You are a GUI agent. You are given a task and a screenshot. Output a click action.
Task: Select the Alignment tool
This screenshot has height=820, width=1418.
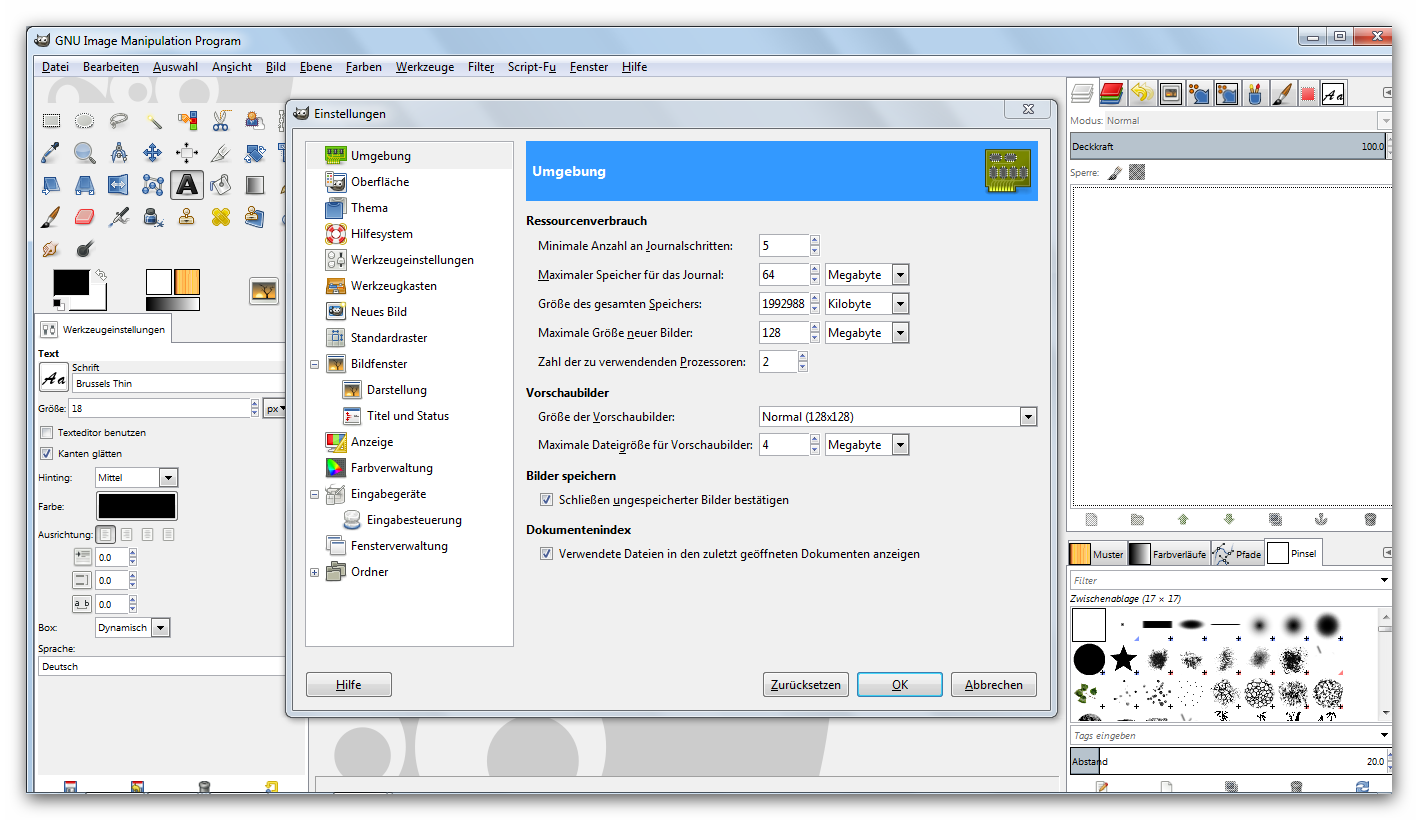coord(187,153)
